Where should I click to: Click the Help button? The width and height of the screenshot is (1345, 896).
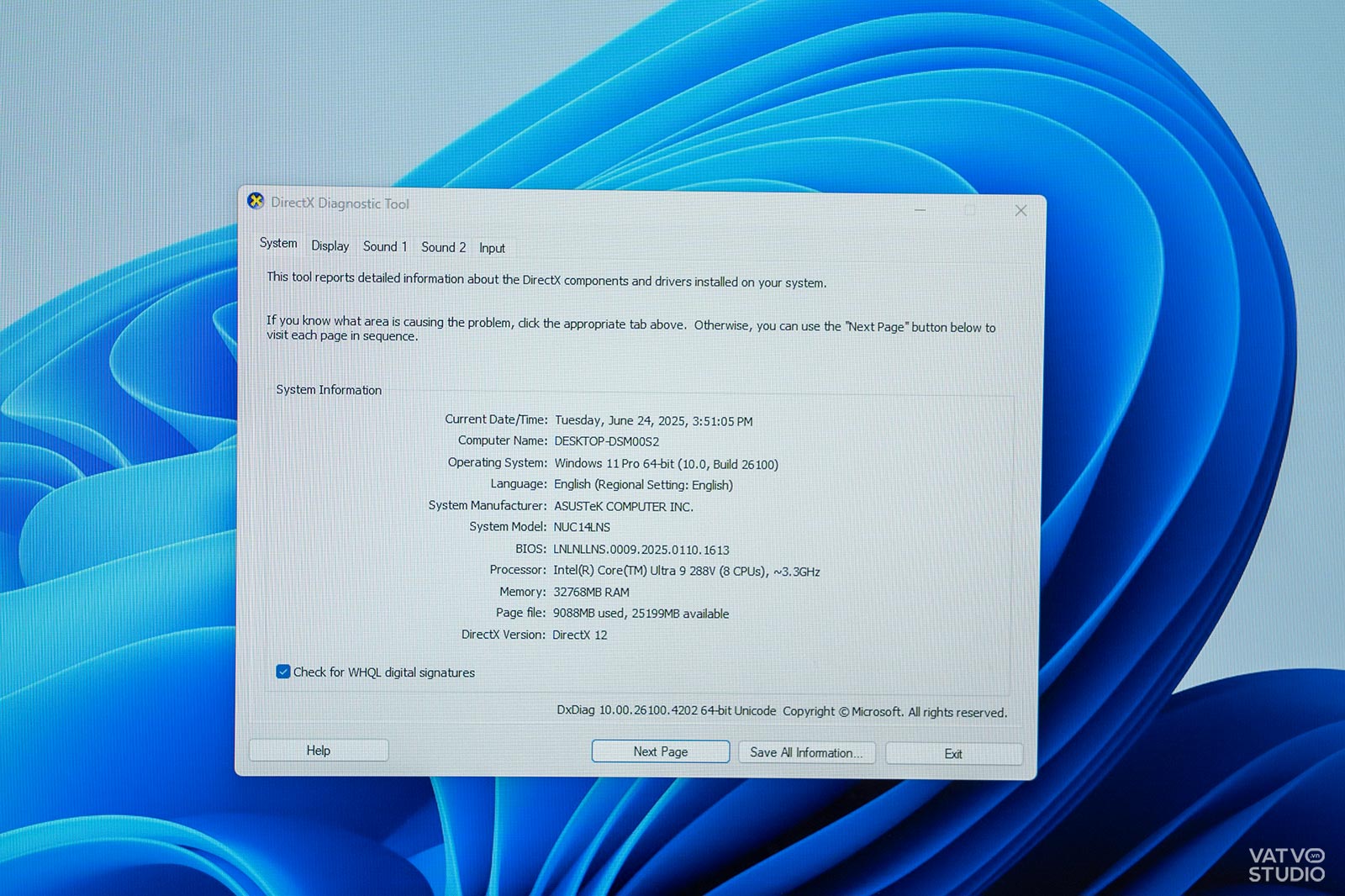(x=319, y=751)
